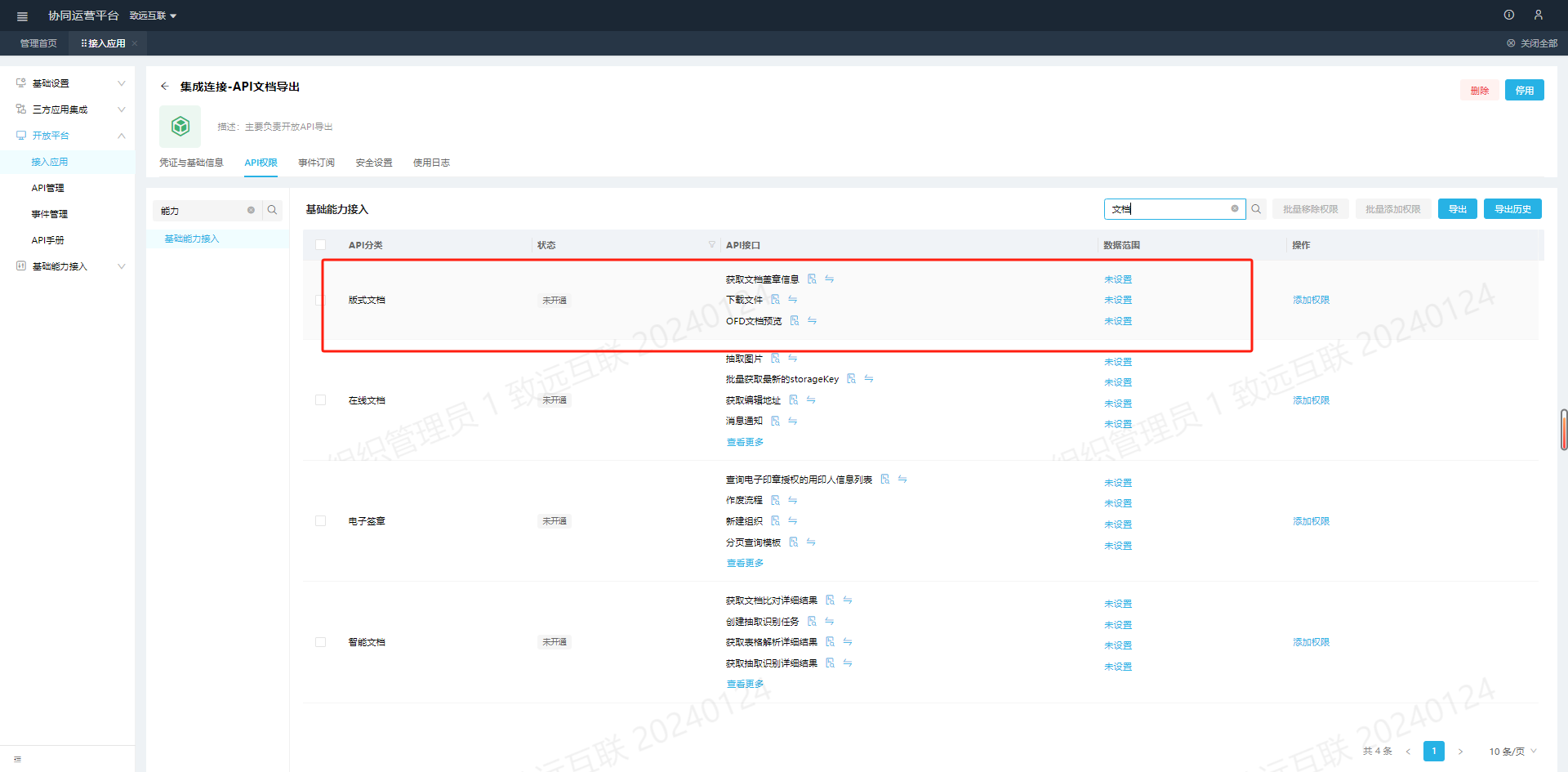Open the hamburger menu in top bar
The height and width of the screenshot is (772, 1568).
coord(22,16)
